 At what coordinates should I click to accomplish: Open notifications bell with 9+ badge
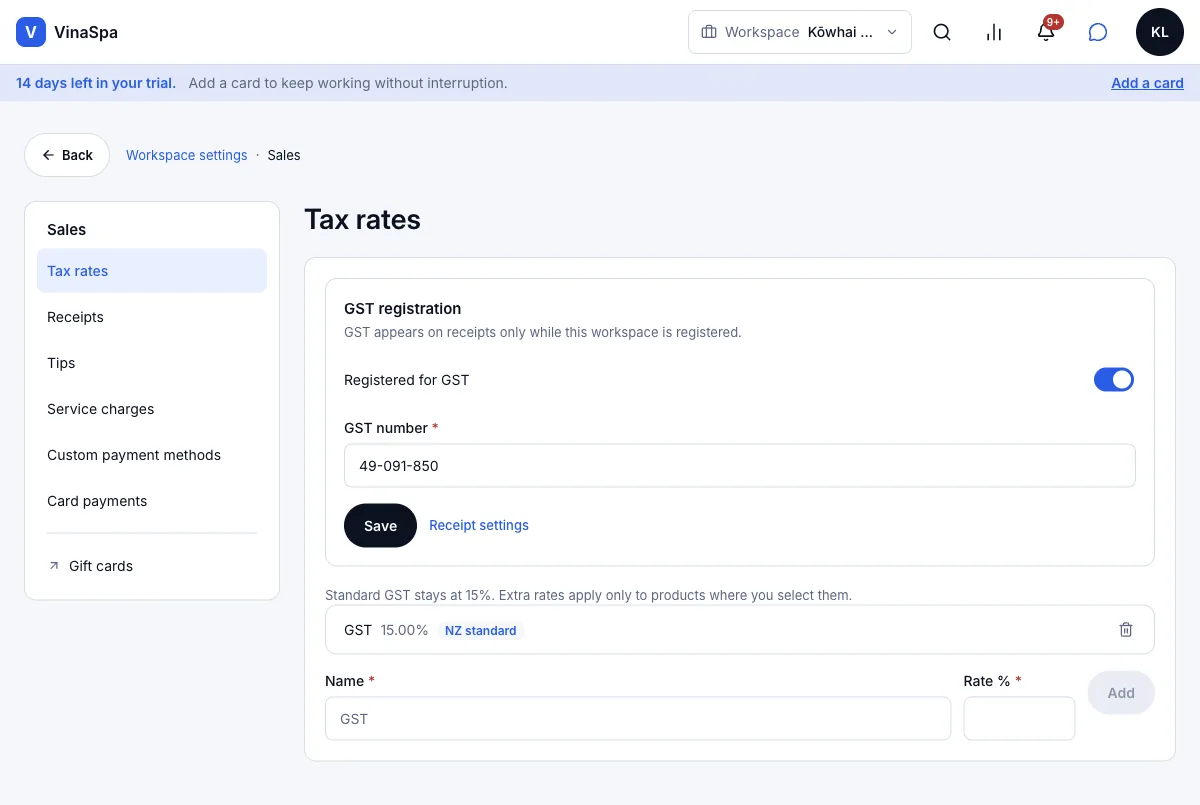(x=1046, y=32)
